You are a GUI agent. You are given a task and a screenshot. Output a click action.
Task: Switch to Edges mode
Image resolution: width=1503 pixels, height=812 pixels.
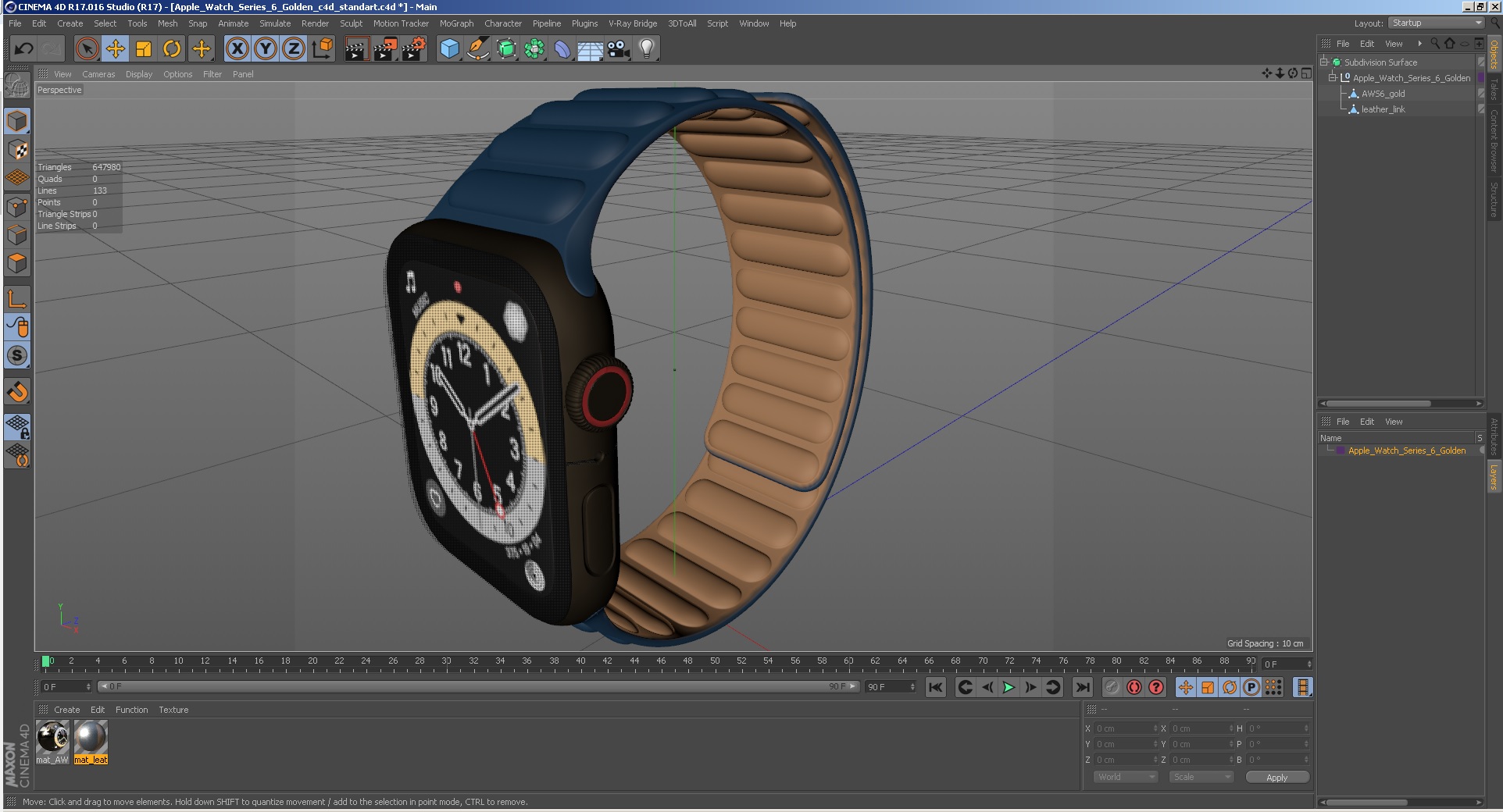tap(17, 235)
